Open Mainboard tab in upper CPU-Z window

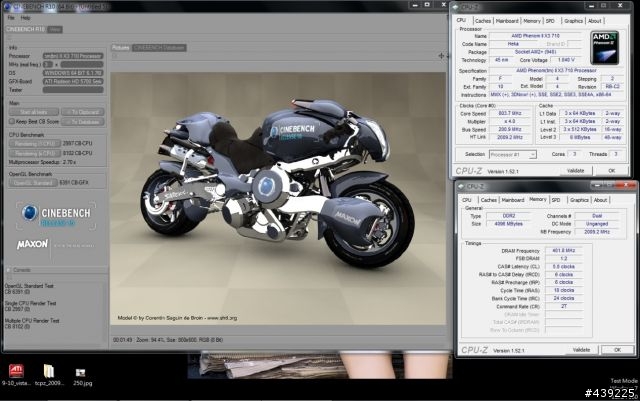(507, 21)
